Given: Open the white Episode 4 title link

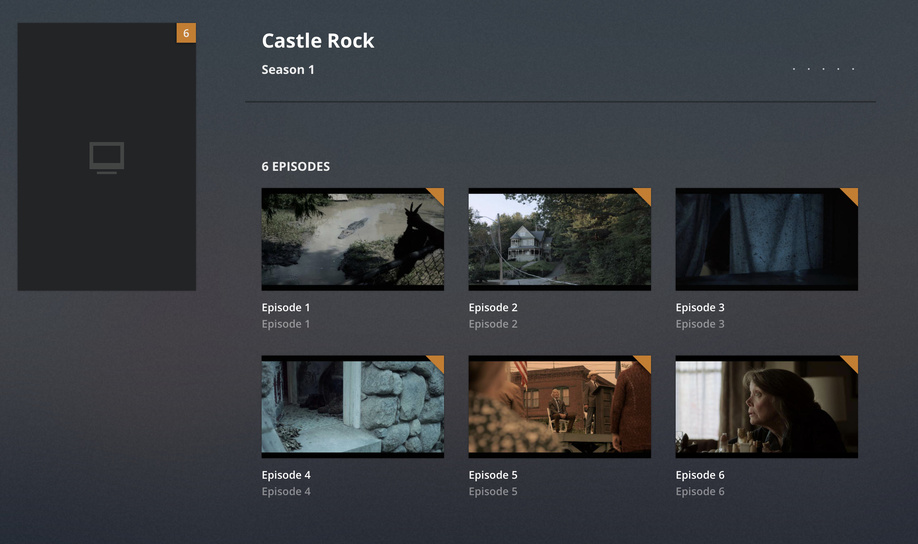Looking at the screenshot, I should coord(286,475).
